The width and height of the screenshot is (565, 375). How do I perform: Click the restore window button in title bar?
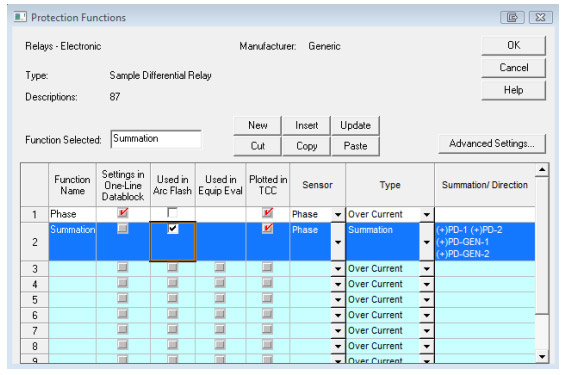pyautogui.click(x=512, y=17)
